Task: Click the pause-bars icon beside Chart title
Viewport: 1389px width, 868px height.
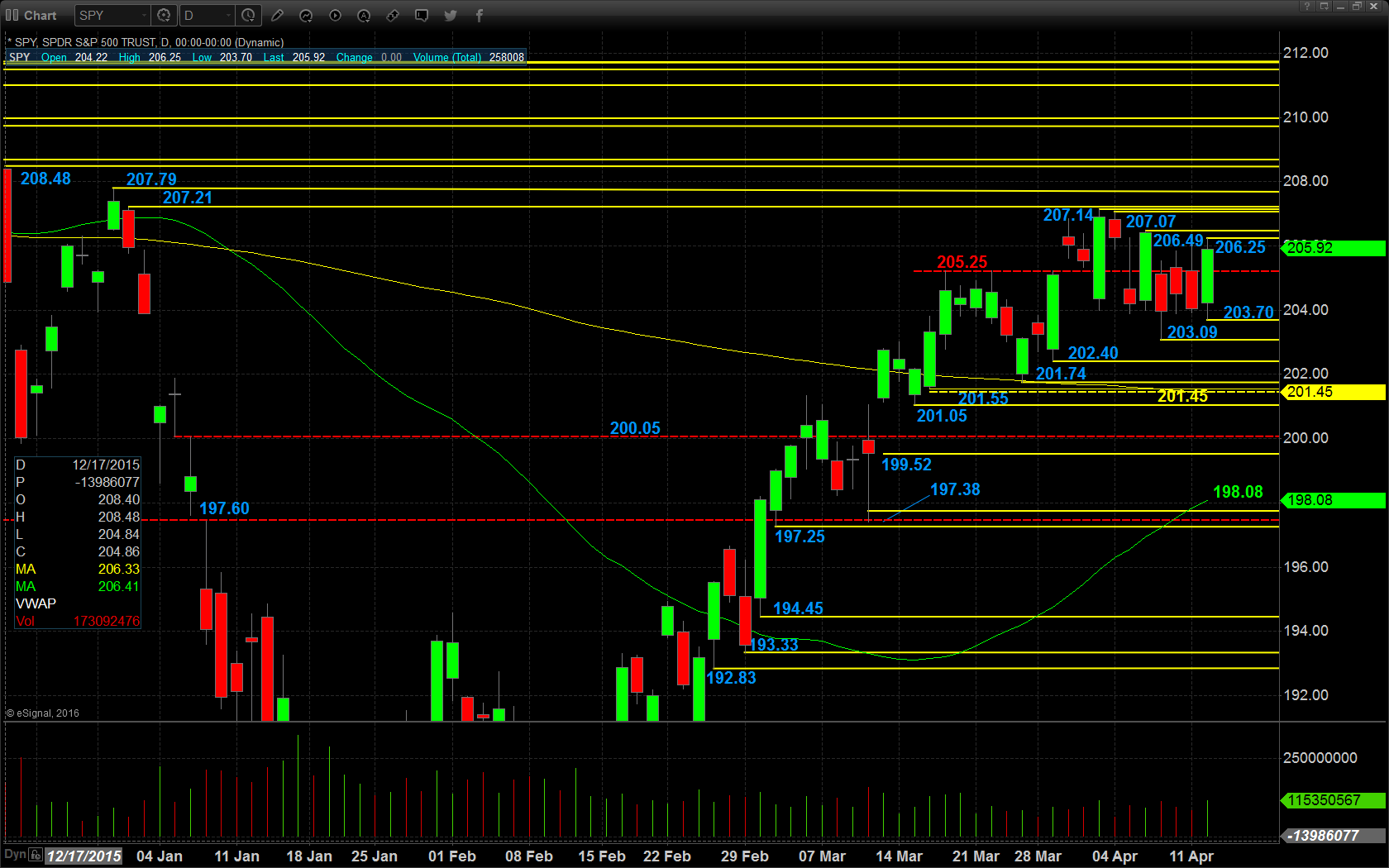Action: pos(12,15)
